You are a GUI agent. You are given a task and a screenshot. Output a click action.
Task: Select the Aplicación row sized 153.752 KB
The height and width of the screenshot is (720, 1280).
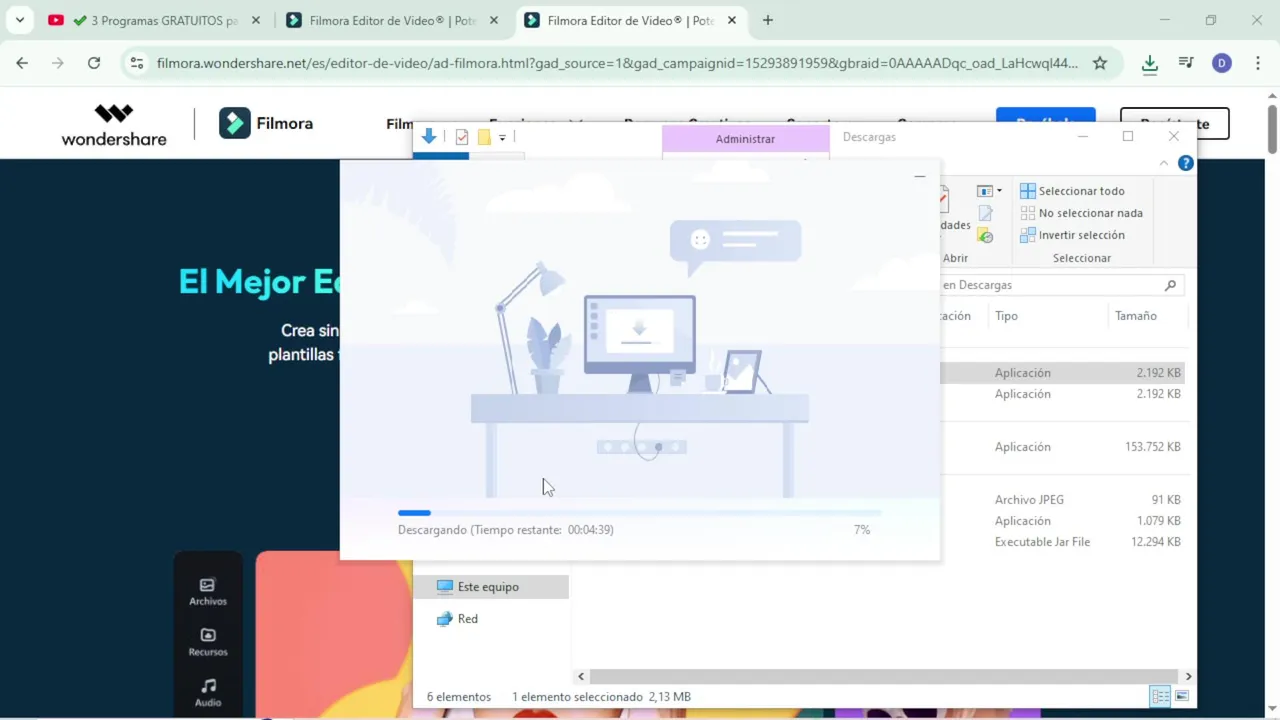click(x=1060, y=447)
